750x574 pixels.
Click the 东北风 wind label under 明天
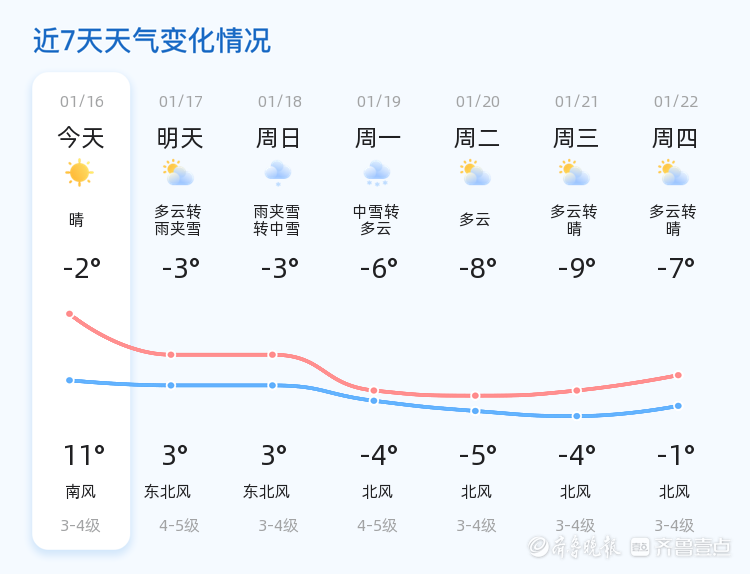[167, 492]
